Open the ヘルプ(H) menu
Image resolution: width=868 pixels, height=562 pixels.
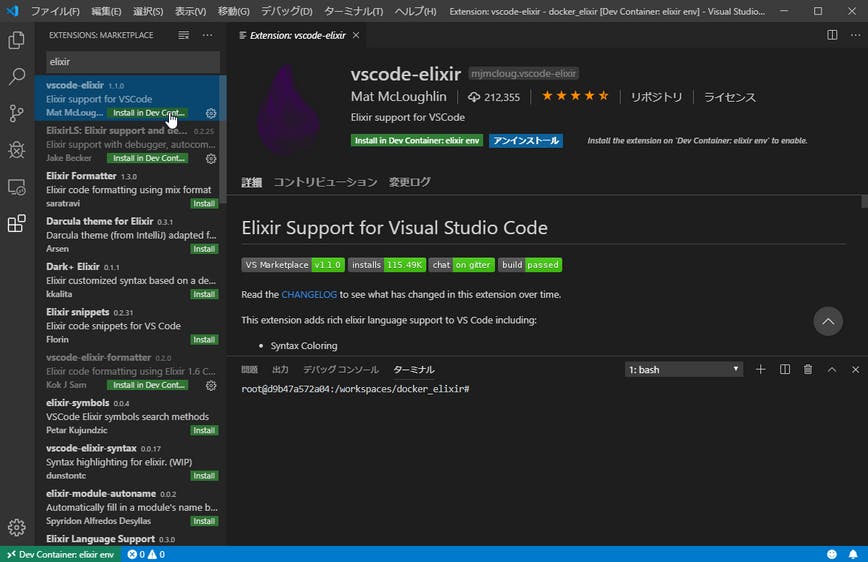tap(415, 11)
